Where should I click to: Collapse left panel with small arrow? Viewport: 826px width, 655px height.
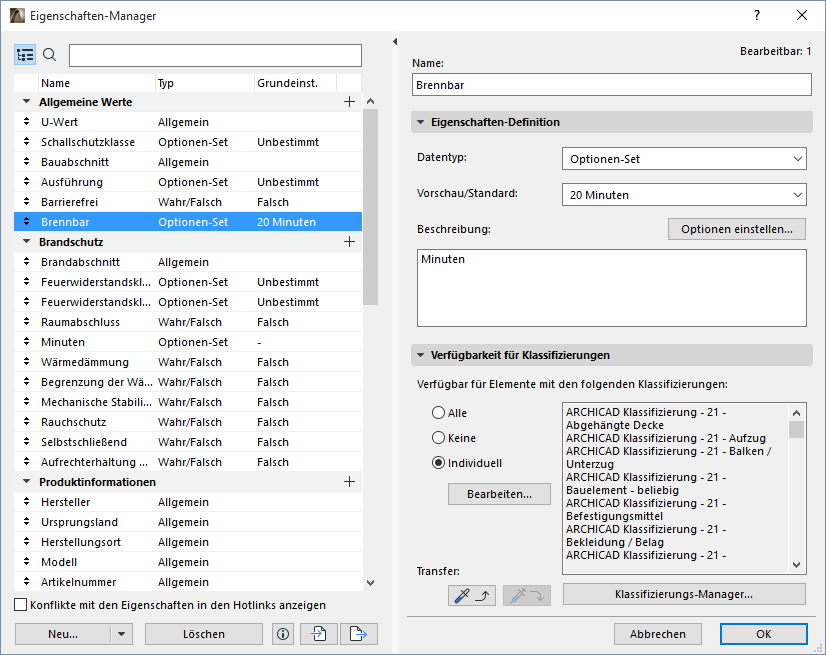[395, 42]
